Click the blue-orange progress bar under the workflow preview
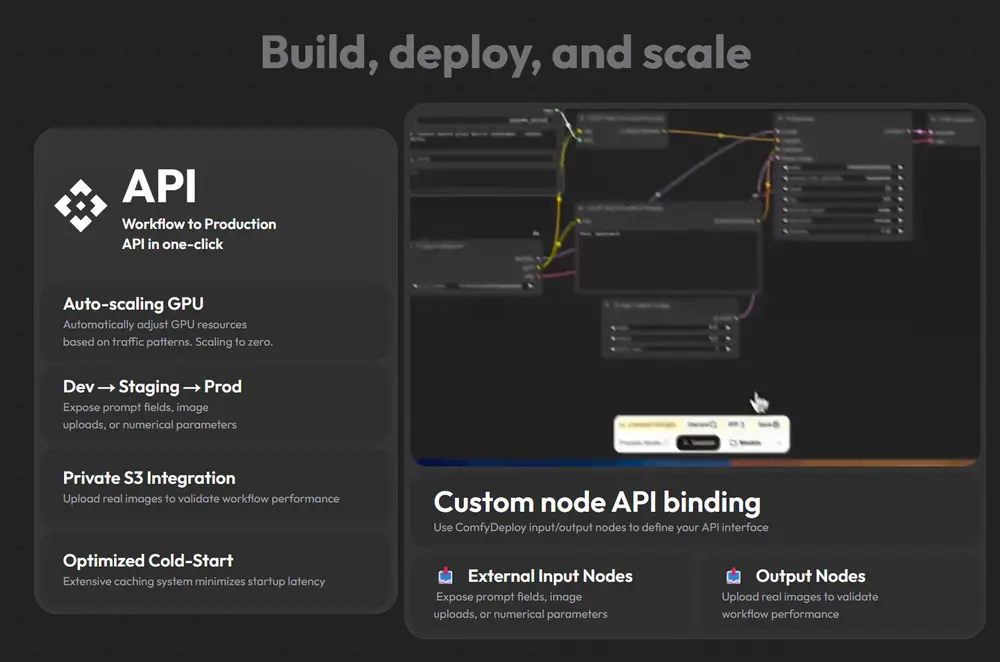The height and width of the screenshot is (662, 1000). click(x=696, y=462)
